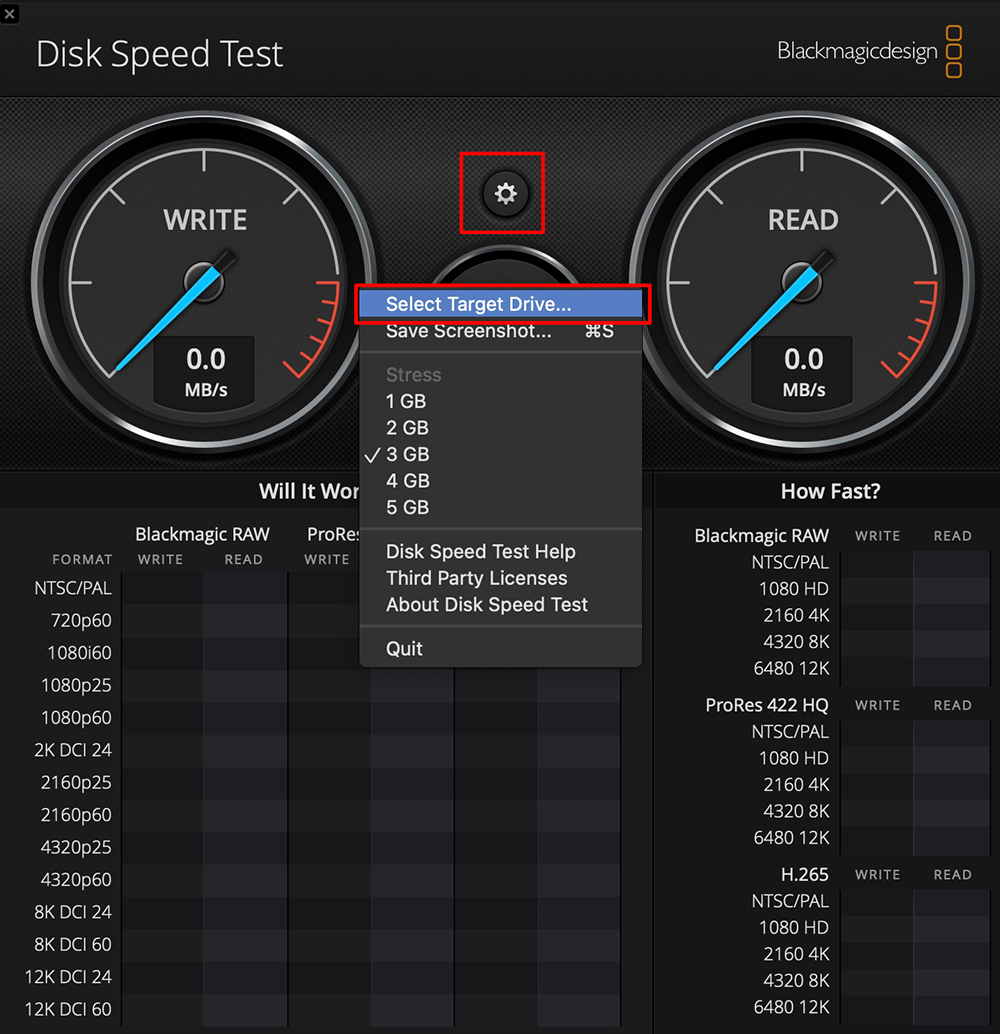Click the FORMAT column header

click(x=82, y=560)
